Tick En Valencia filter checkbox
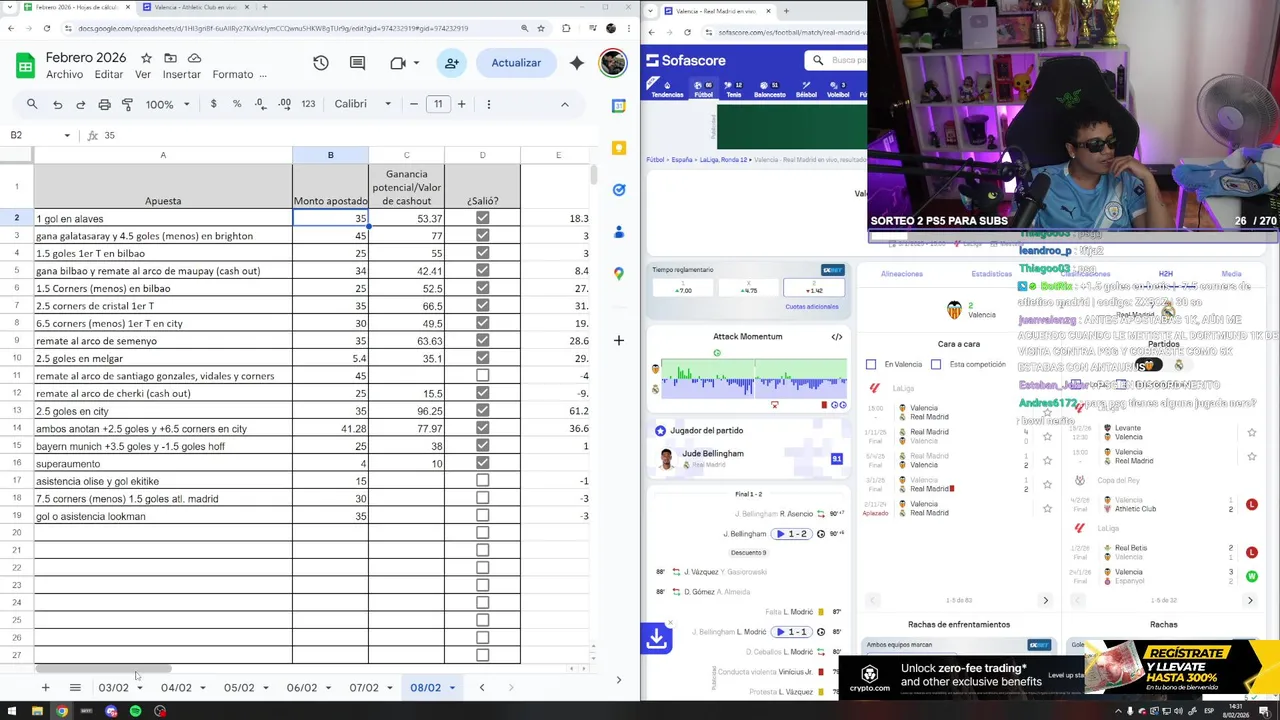 point(871,365)
